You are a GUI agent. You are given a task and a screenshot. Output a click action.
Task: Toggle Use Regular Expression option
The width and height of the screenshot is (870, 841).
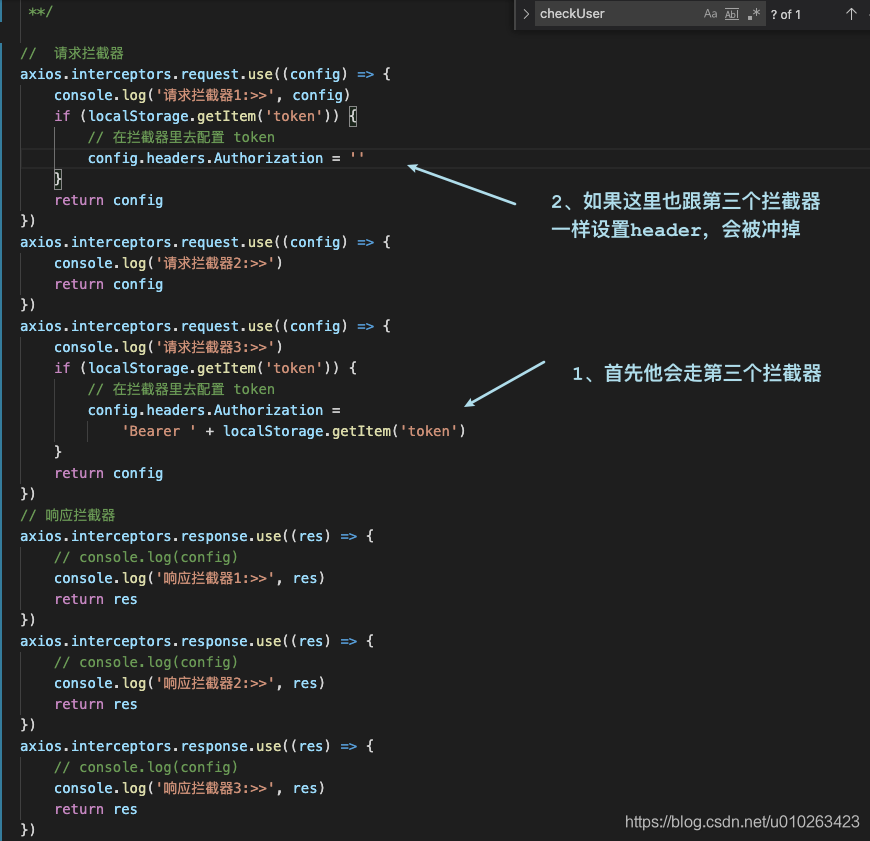click(x=753, y=14)
